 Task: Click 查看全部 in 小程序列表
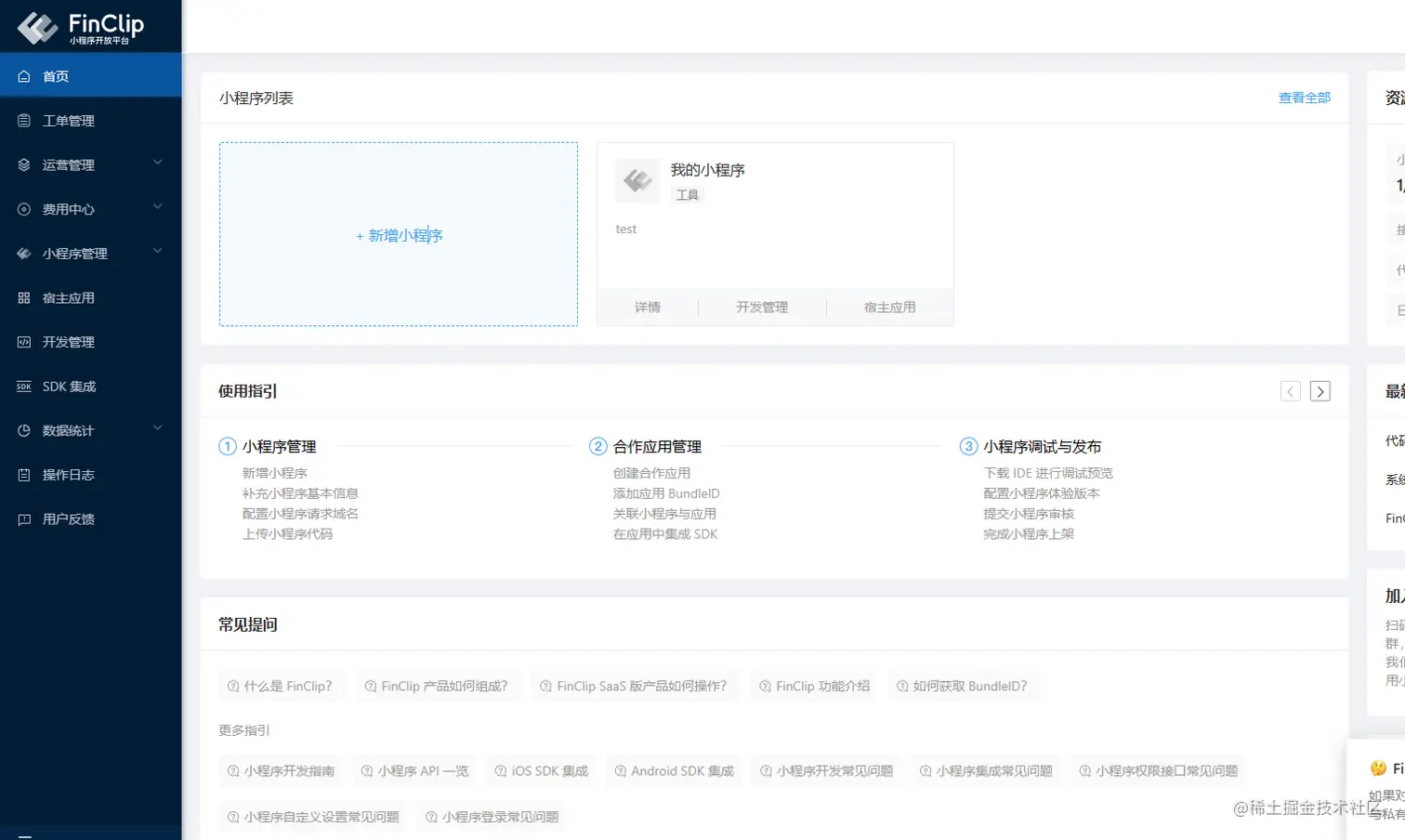(1305, 98)
